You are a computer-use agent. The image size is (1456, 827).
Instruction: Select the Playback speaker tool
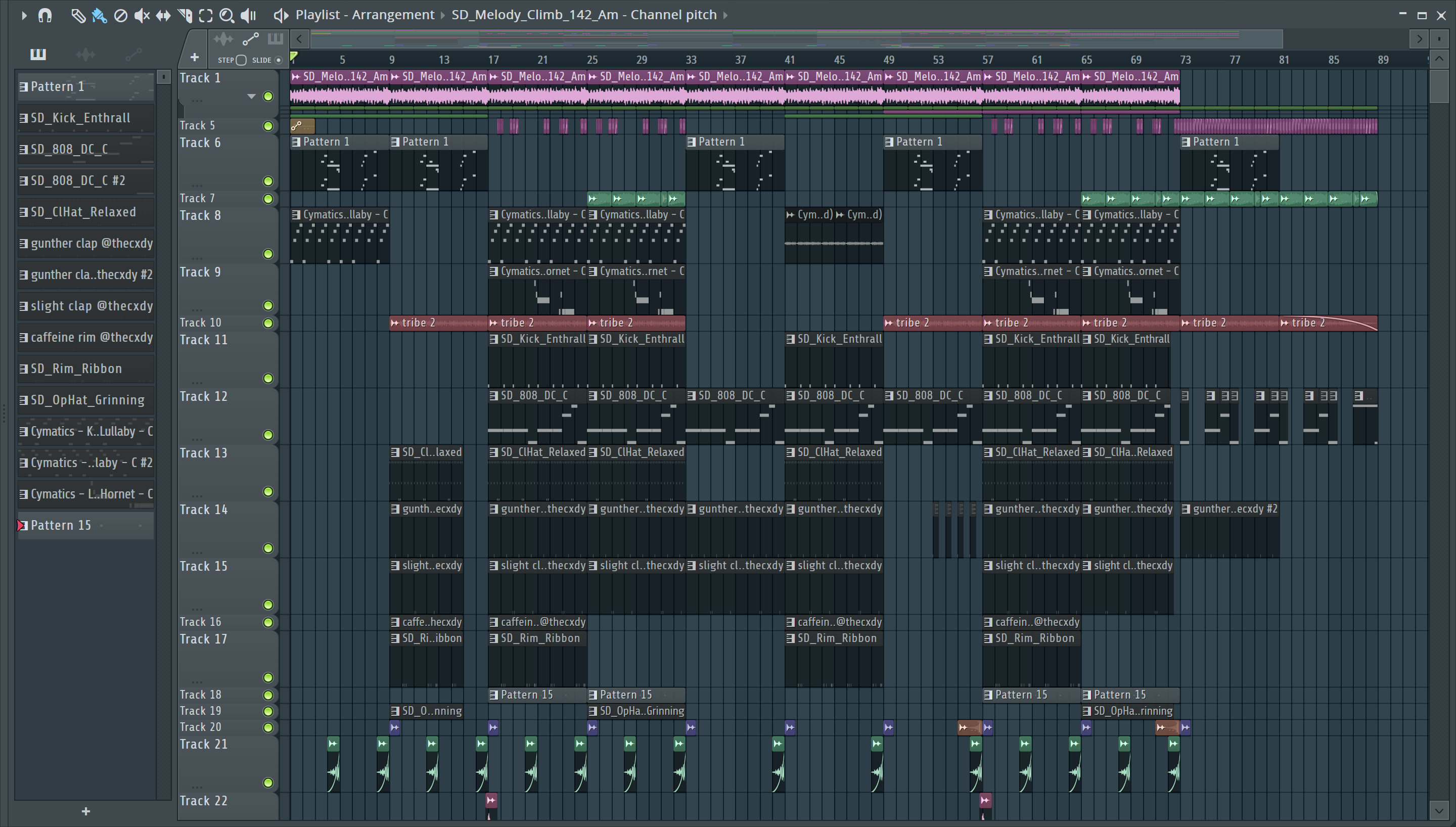[248, 15]
